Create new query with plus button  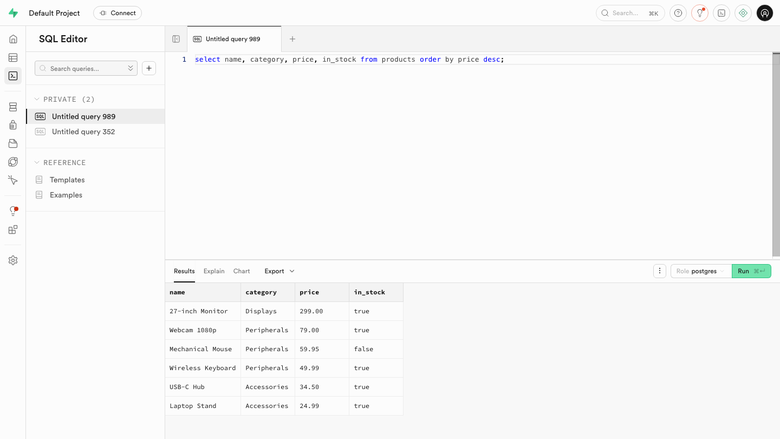(149, 68)
